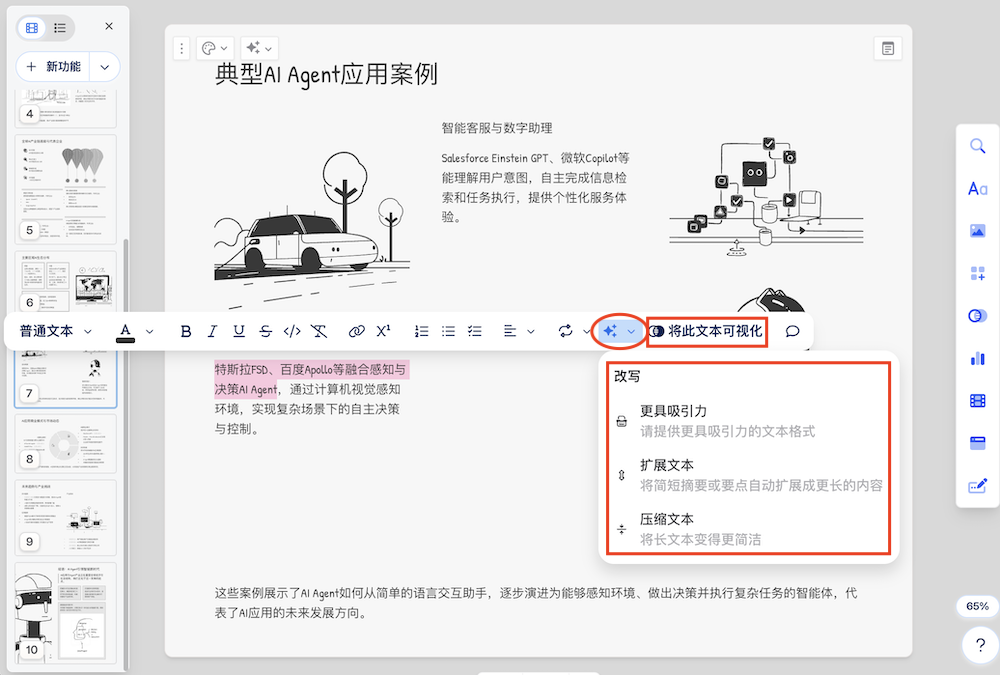Click the 将此文本可视化 button
1000x675 pixels.
[707, 330]
